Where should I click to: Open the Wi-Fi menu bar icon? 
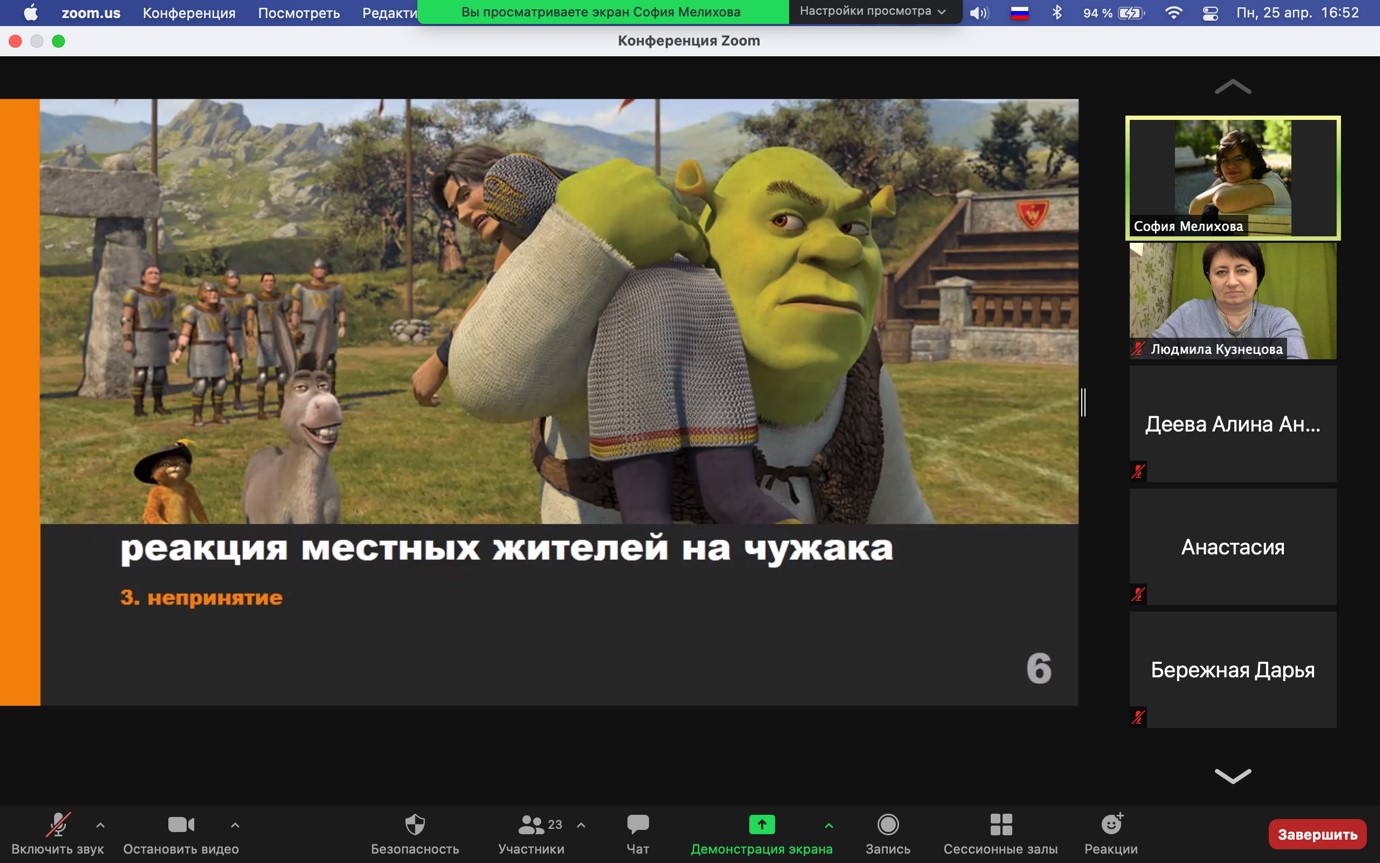[x=1174, y=13]
